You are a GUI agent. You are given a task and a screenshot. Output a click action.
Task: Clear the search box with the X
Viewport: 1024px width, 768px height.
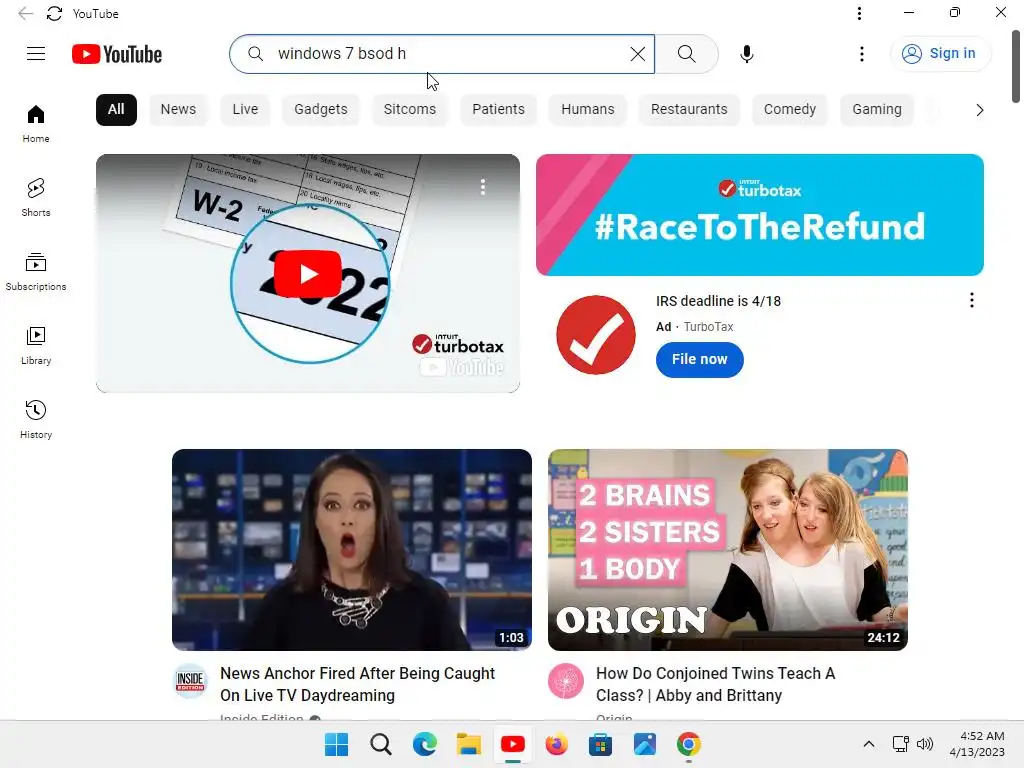[637, 54]
